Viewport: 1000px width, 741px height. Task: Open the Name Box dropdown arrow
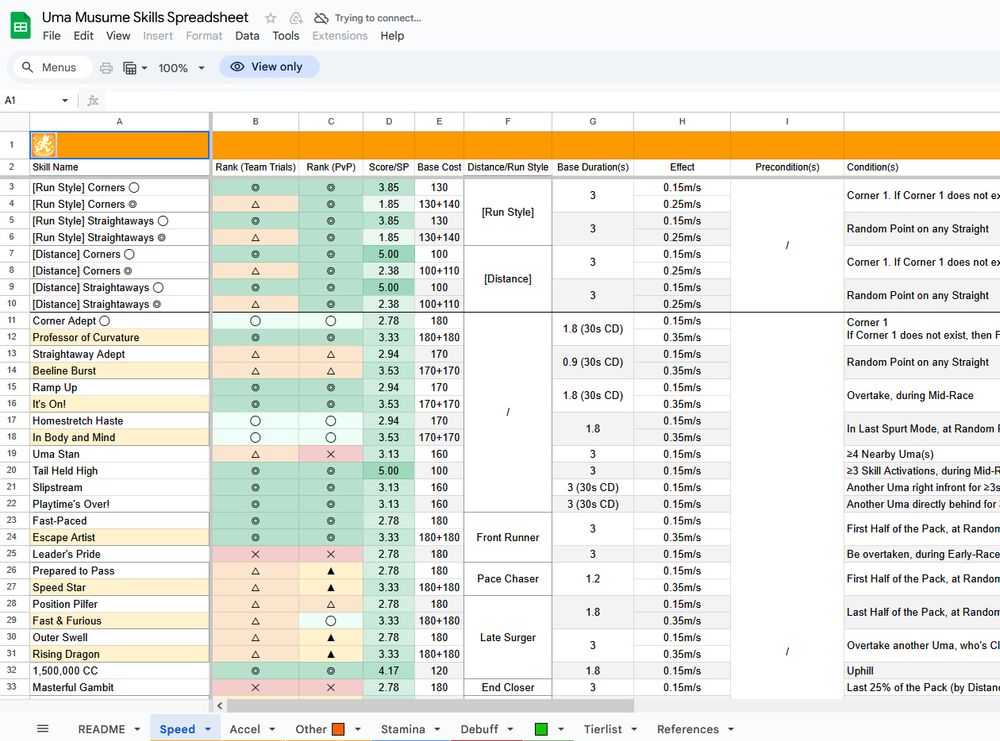click(64, 100)
